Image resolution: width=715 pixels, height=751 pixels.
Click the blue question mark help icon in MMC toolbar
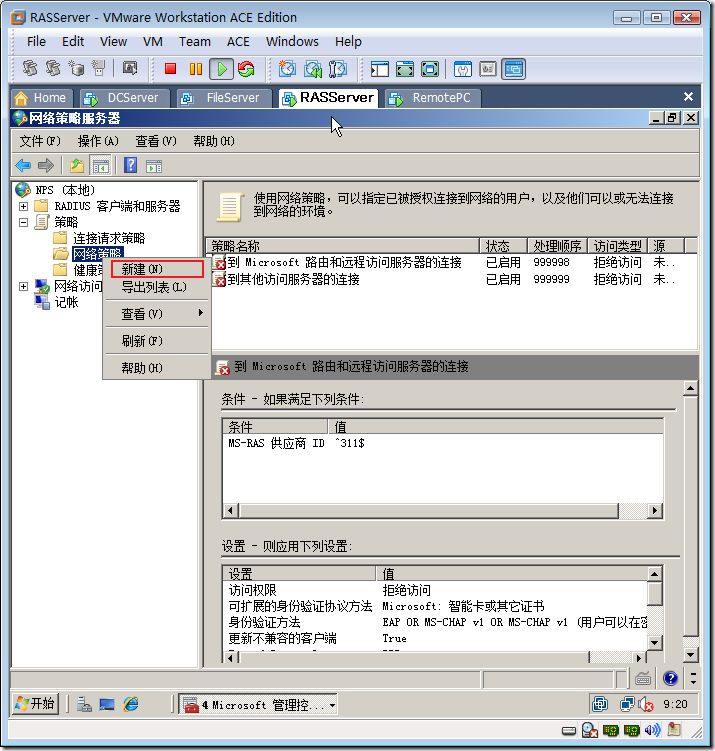coord(130,165)
